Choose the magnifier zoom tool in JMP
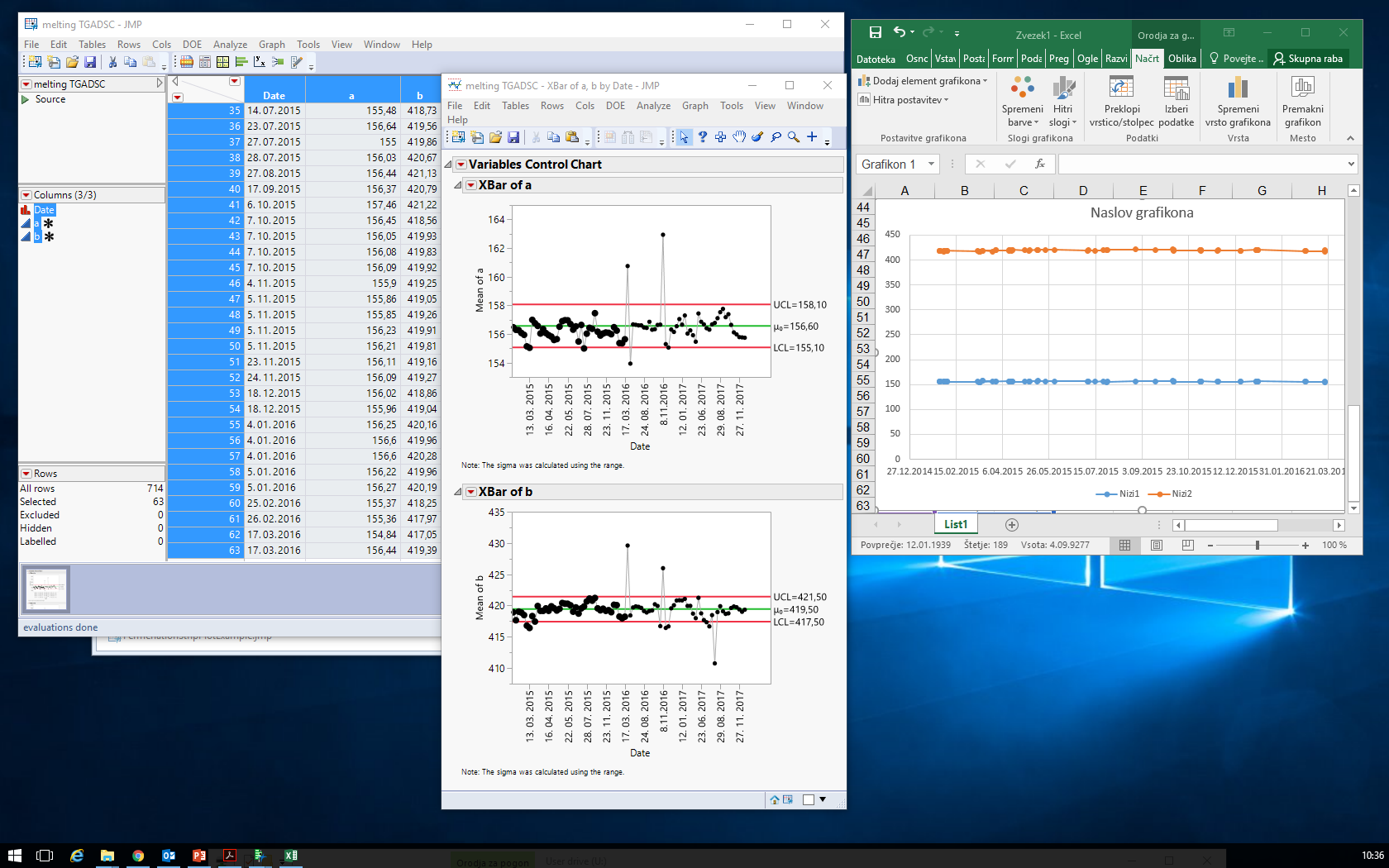Screen dimensions: 1389x868 793,137
